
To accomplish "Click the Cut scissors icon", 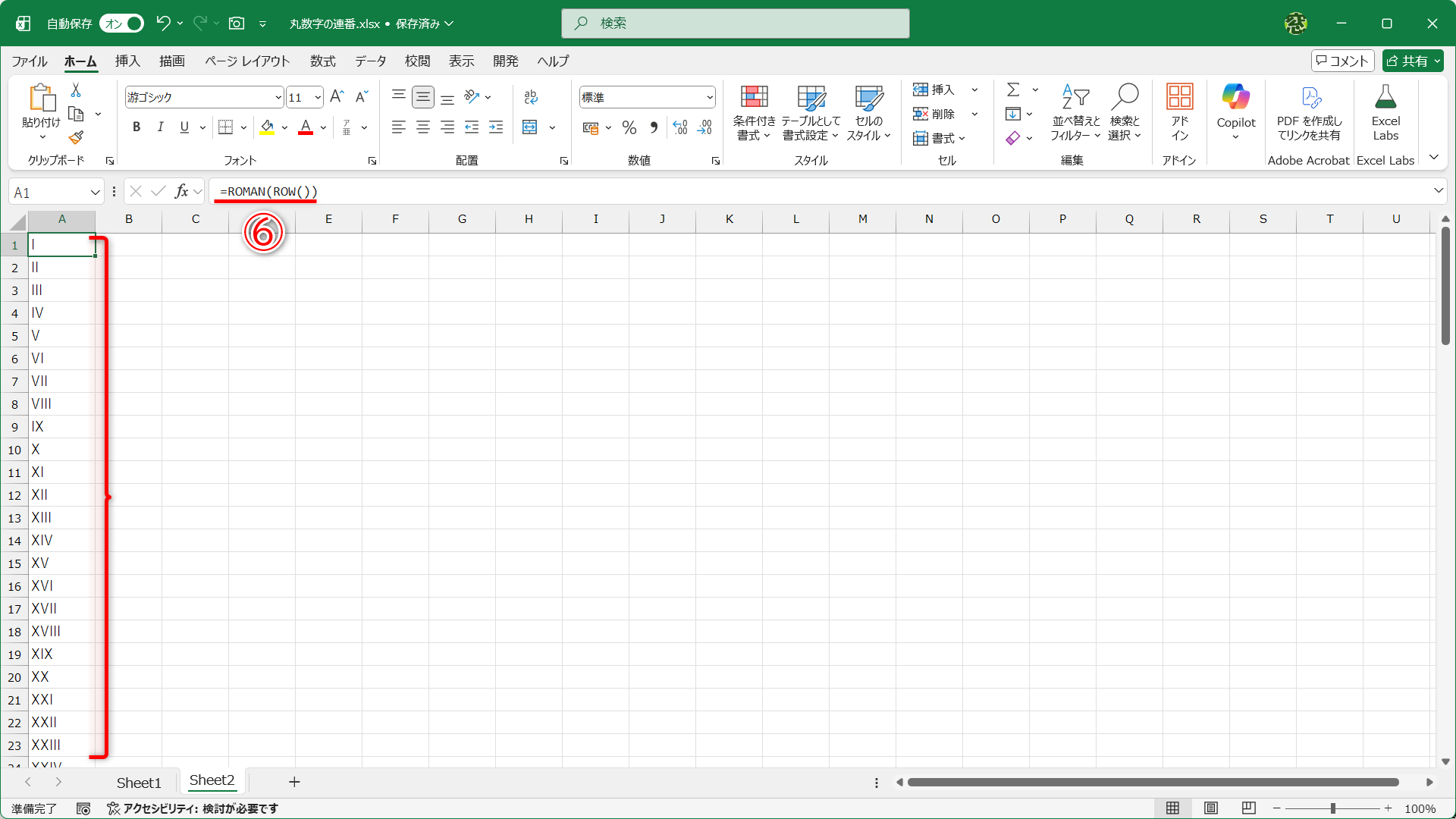I will click(76, 90).
